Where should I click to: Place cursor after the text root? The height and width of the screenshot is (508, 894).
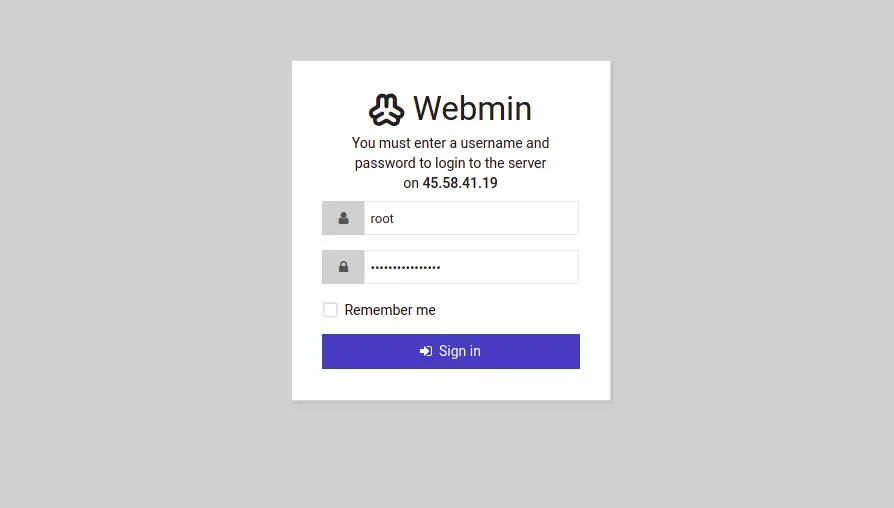click(395, 218)
